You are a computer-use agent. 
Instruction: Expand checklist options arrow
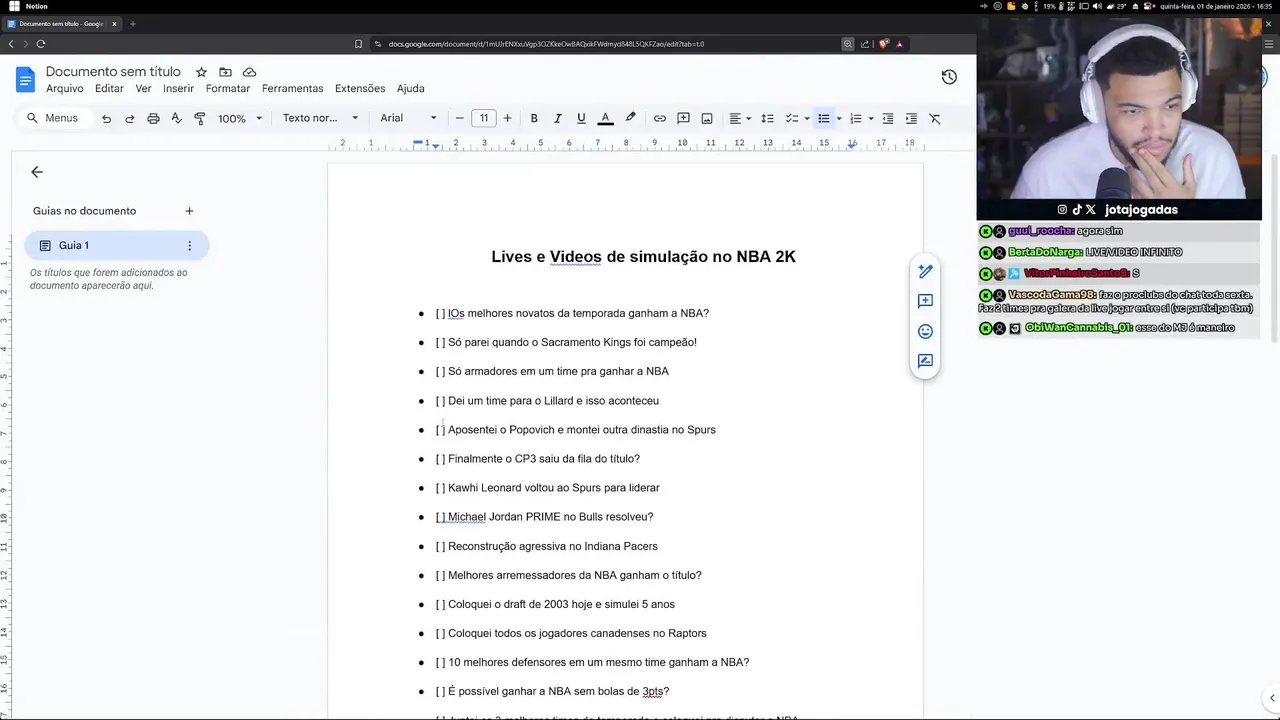pyautogui.click(x=806, y=118)
